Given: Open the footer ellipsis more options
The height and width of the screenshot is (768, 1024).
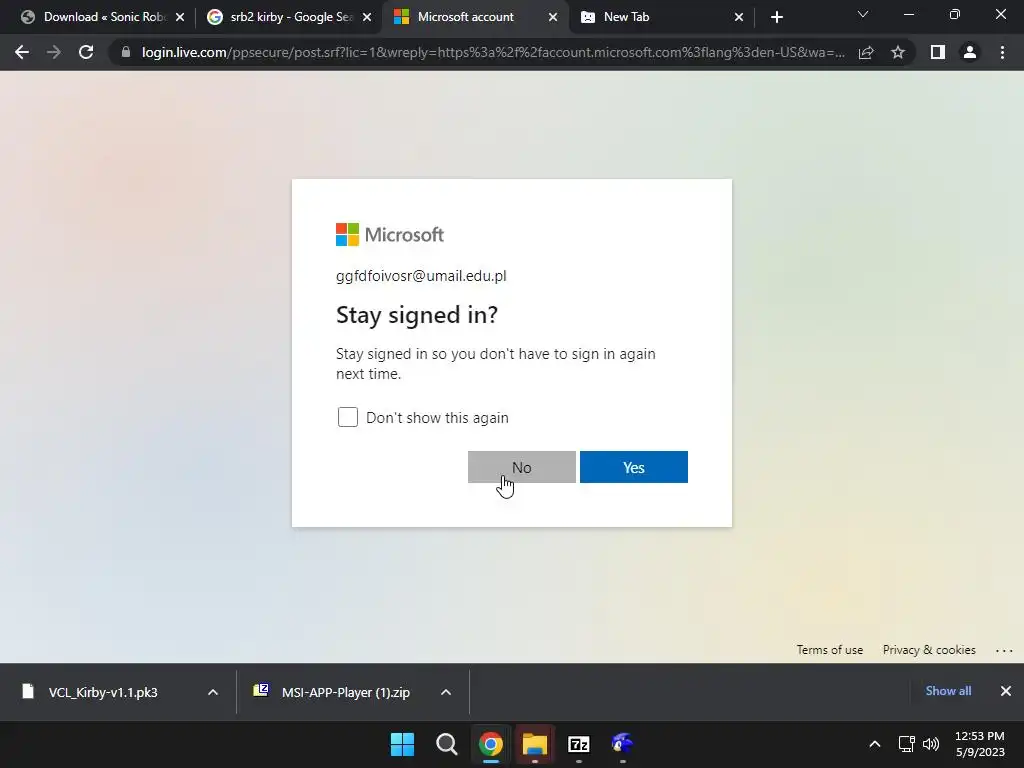Looking at the screenshot, I should [1004, 650].
